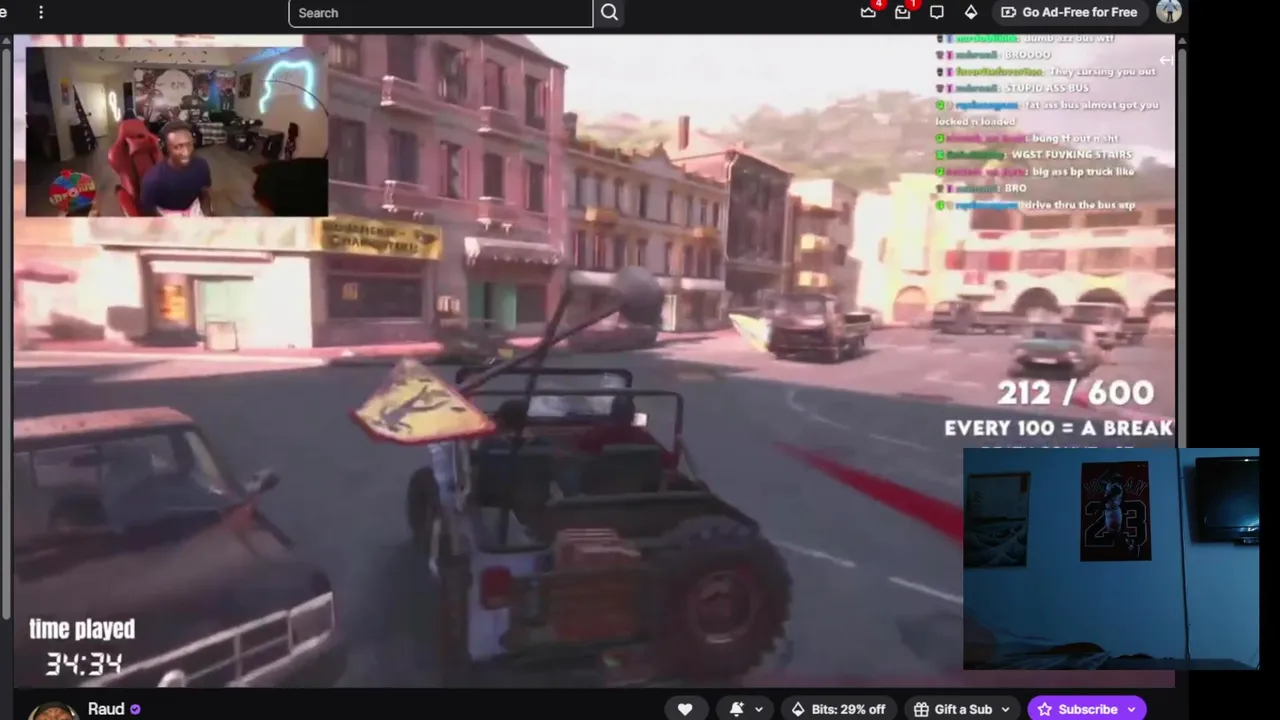Click Go Ad-Free for Free button

tap(1069, 12)
